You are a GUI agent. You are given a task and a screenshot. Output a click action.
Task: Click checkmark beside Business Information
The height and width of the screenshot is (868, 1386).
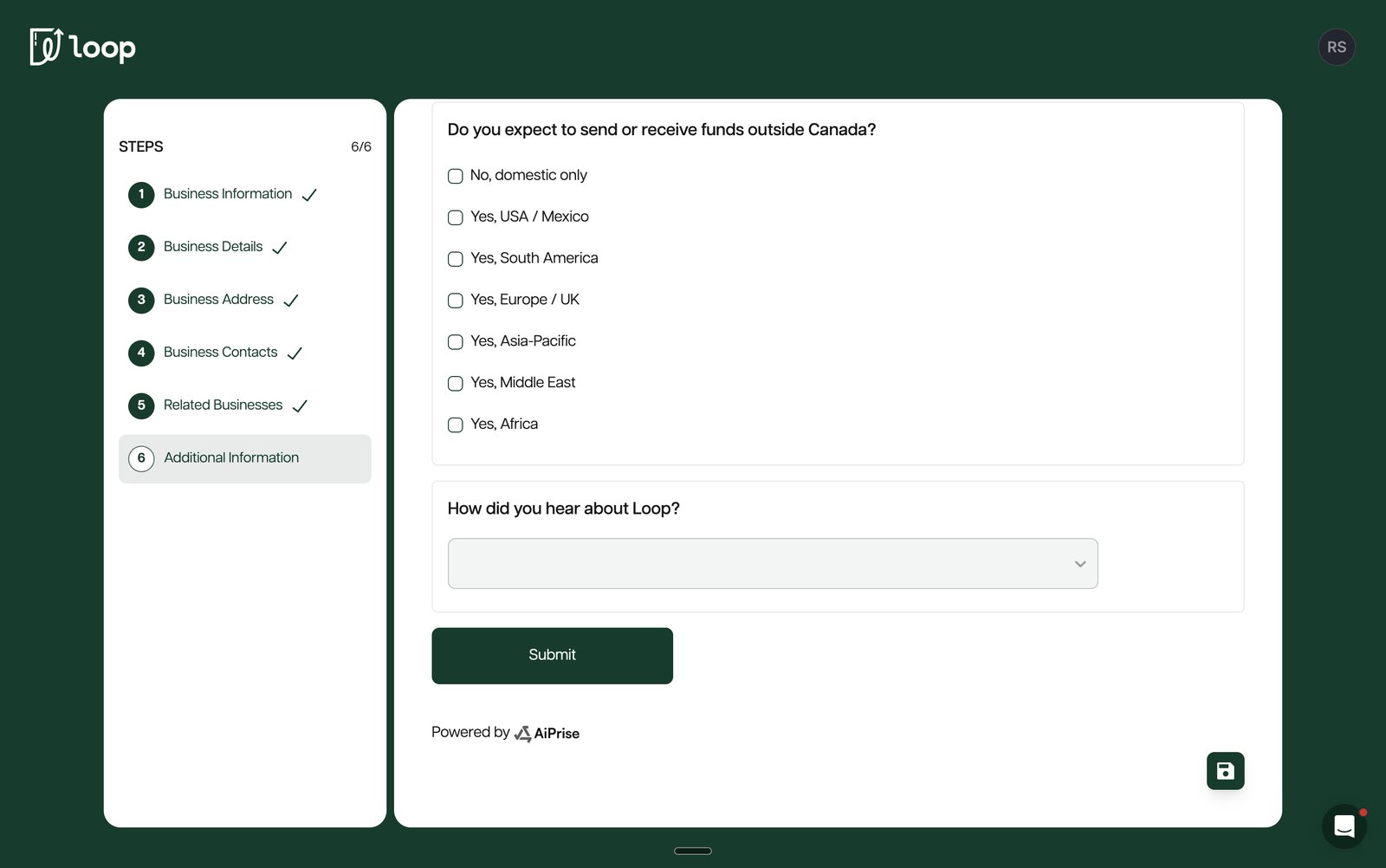pyautogui.click(x=309, y=195)
